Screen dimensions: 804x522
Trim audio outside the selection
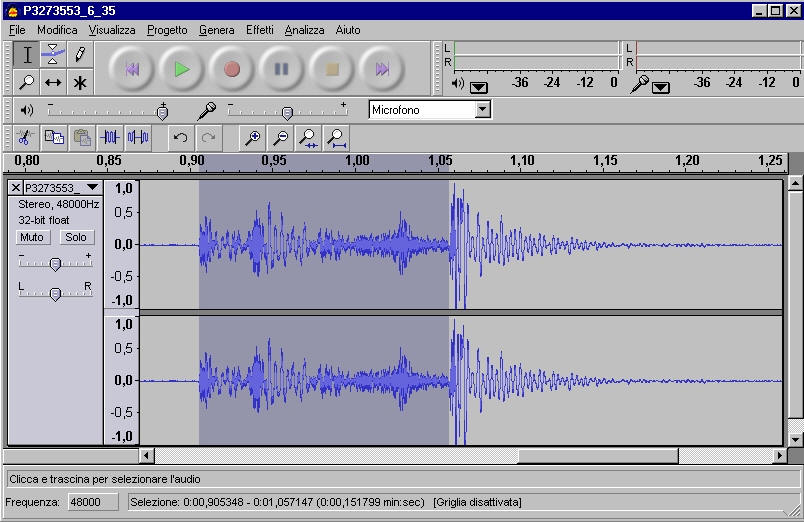coord(110,137)
